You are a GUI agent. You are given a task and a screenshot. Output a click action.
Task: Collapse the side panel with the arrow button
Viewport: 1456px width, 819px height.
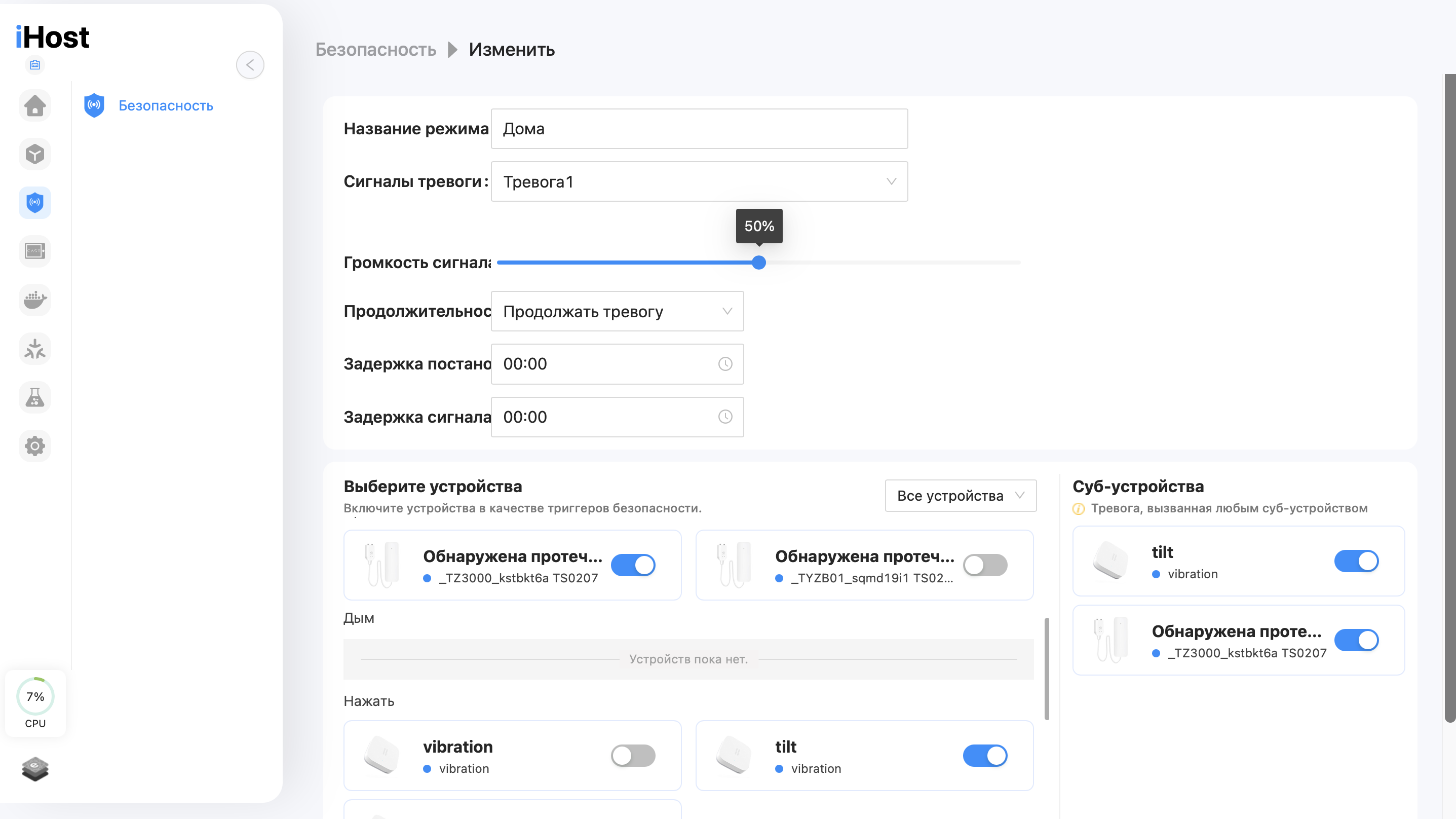[250, 64]
